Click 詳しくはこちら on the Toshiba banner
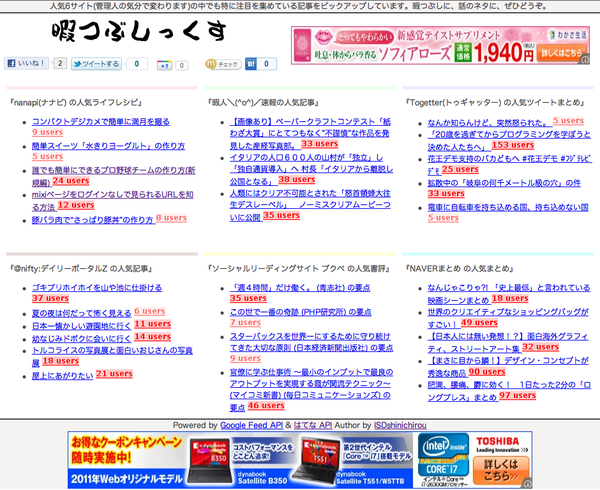The width and height of the screenshot is (600, 490). pyautogui.click(x=501, y=470)
